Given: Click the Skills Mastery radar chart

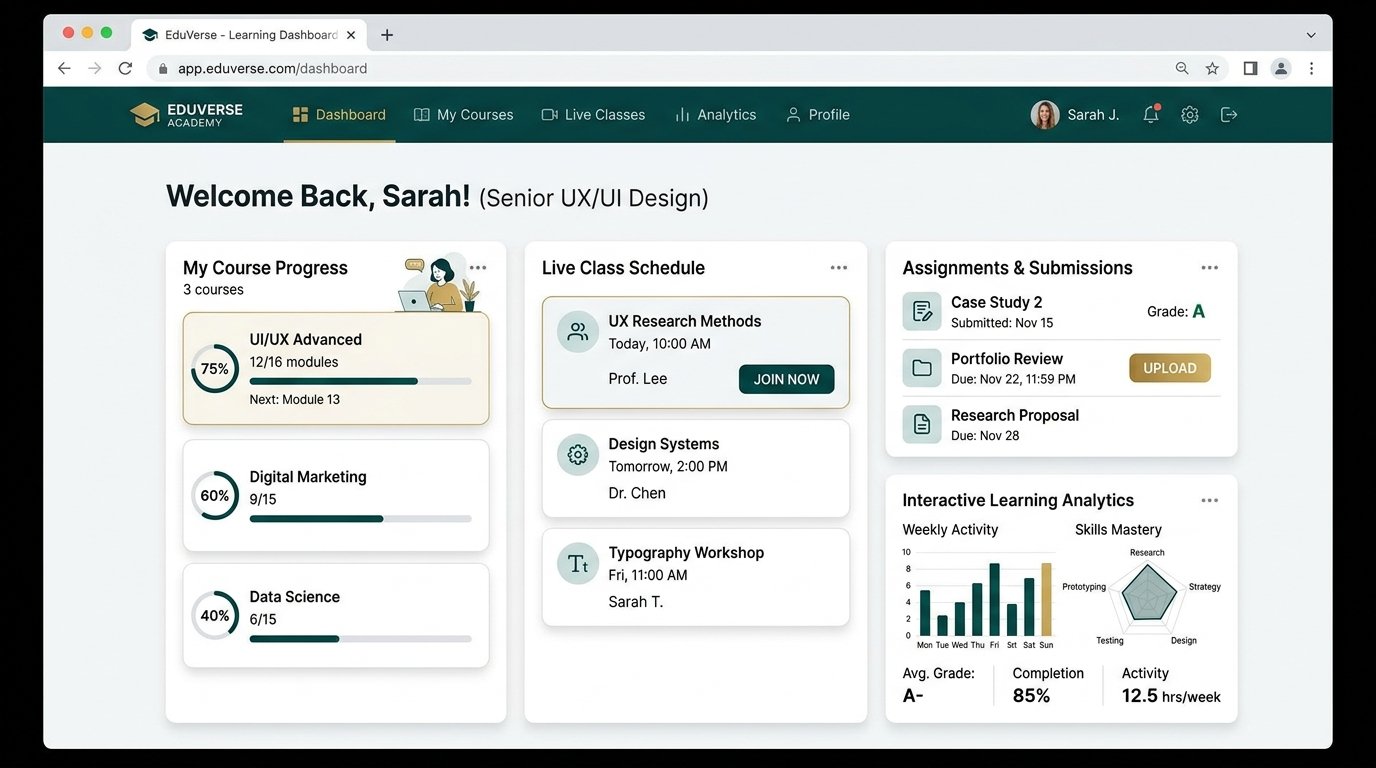Looking at the screenshot, I should click(1149, 595).
